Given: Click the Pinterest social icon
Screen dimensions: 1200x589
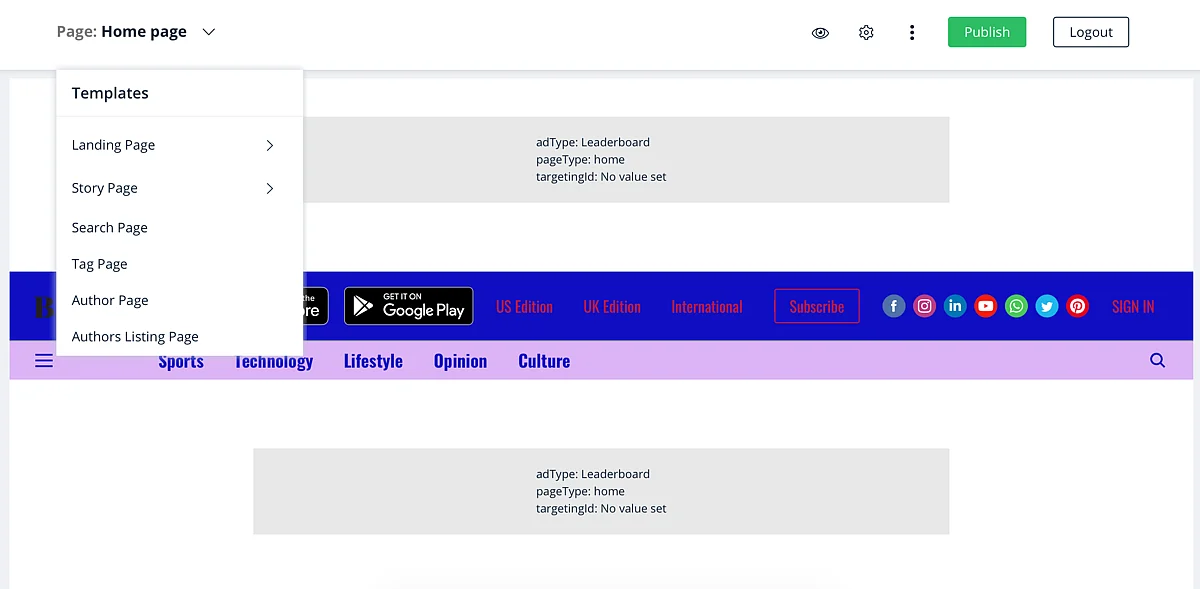Looking at the screenshot, I should pyautogui.click(x=1077, y=306).
